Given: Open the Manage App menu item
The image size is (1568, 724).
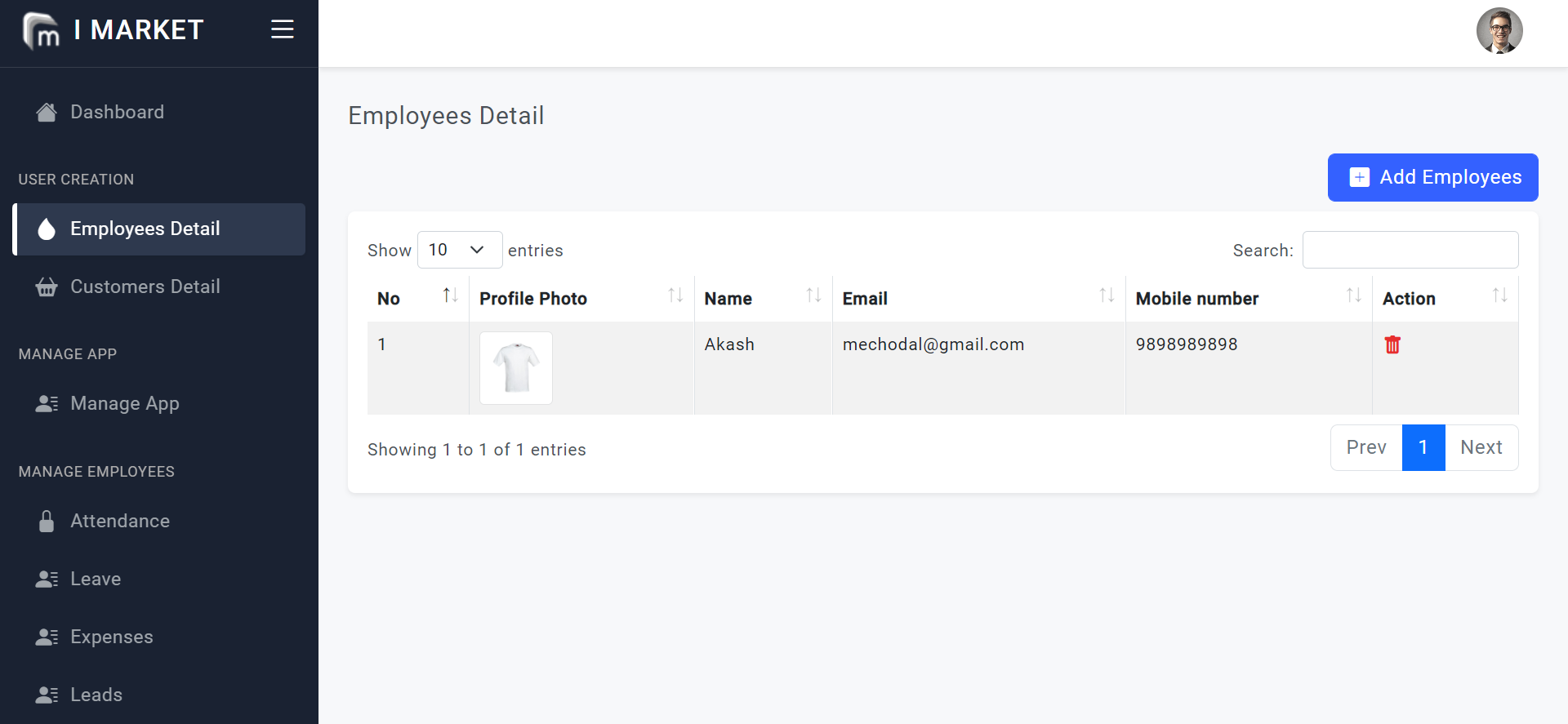Looking at the screenshot, I should tap(124, 403).
